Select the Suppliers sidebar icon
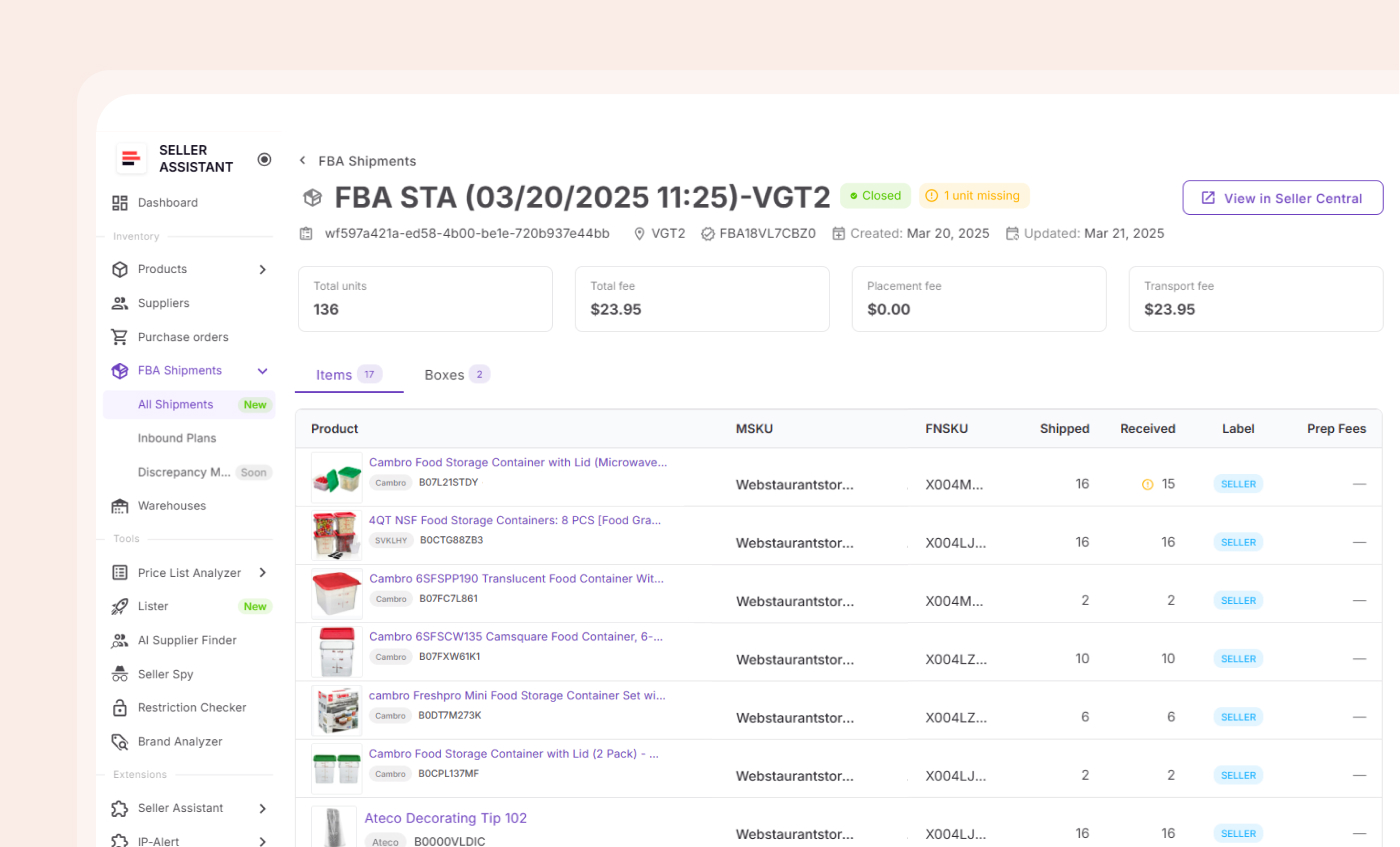Viewport: 1400px width, 847px height. (120, 303)
